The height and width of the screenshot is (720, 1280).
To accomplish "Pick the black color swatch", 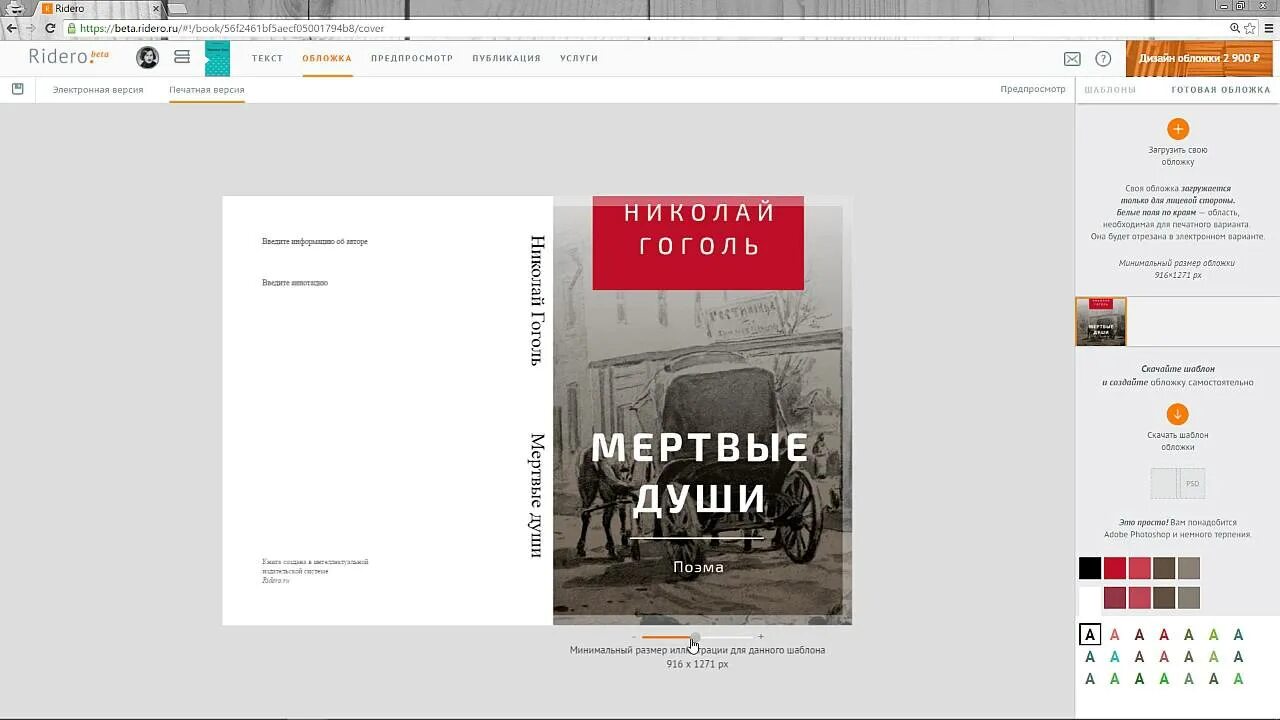I will click(x=1090, y=568).
